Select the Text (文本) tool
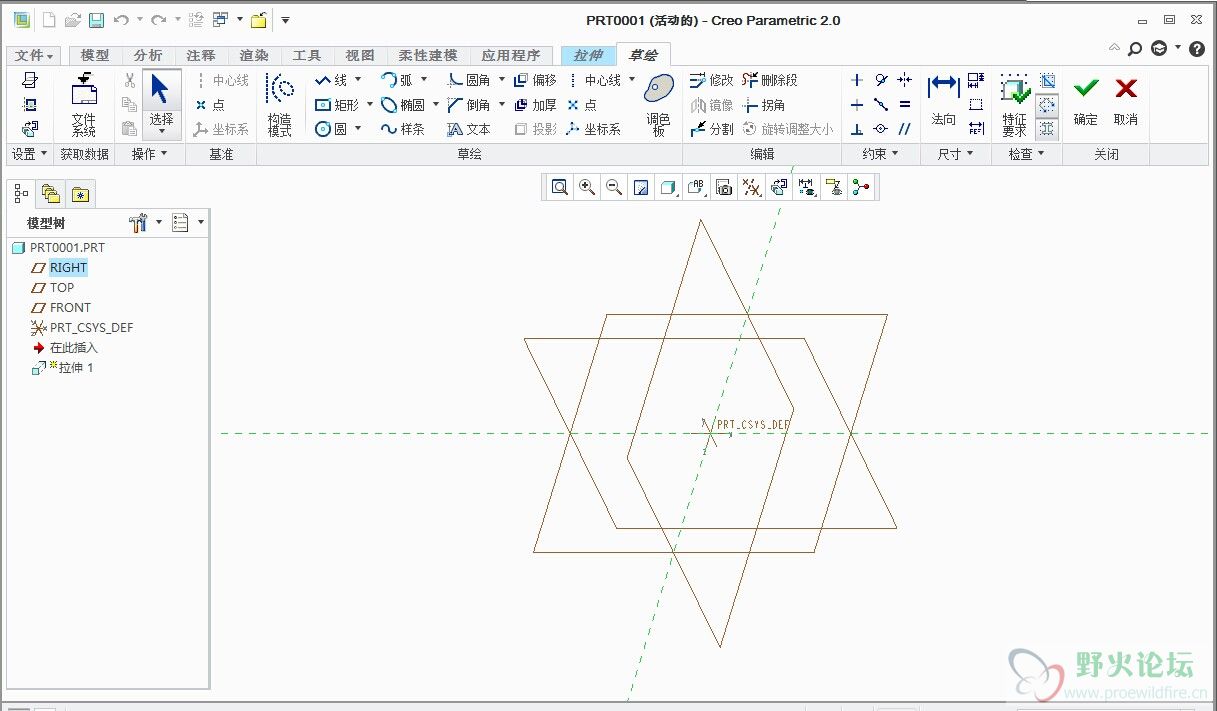 (468, 129)
